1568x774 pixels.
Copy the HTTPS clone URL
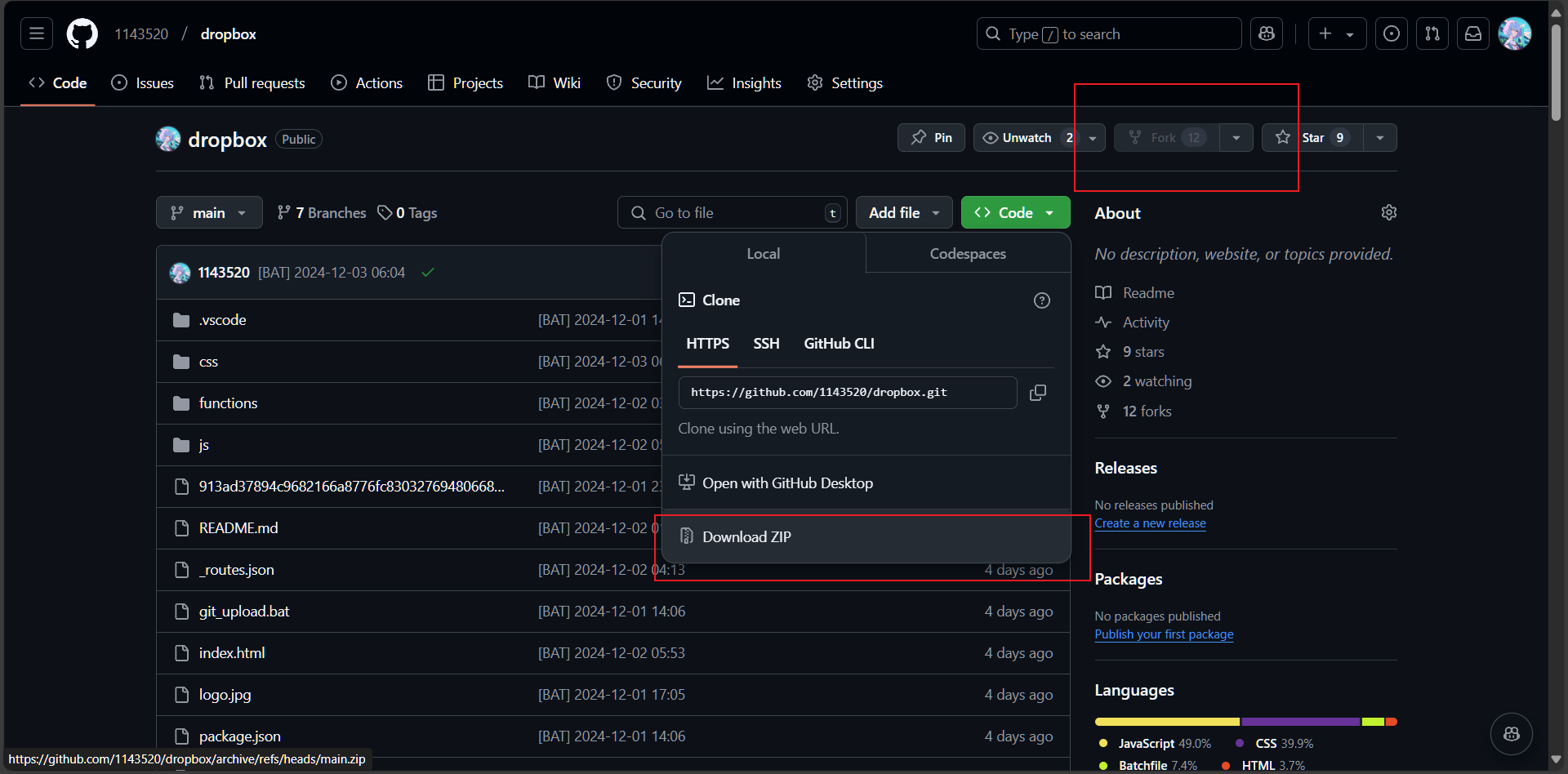coord(1038,393)
